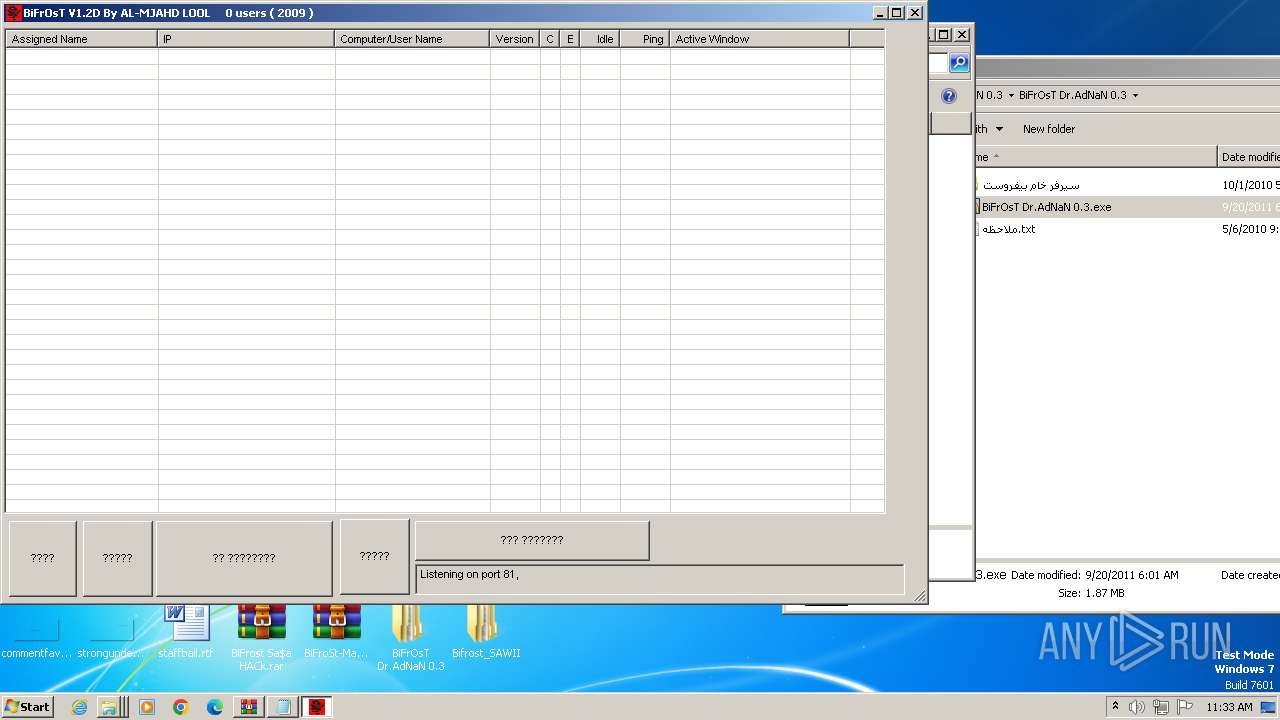Viewport: 1280px width, 720px height.
Task: Click New folder in Explorer toolbar
Action: 1049,129
